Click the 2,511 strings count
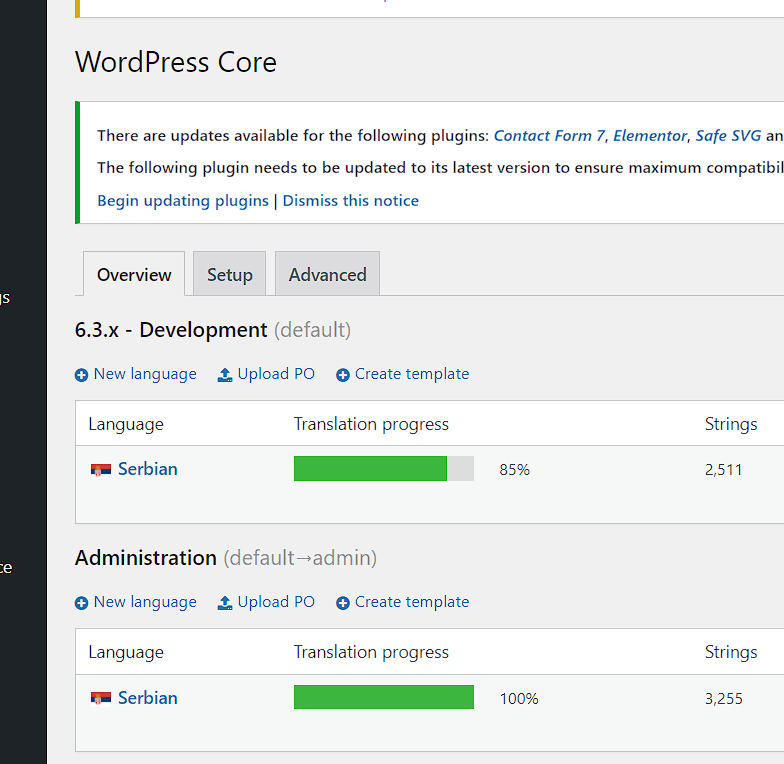 coord(723,470)
